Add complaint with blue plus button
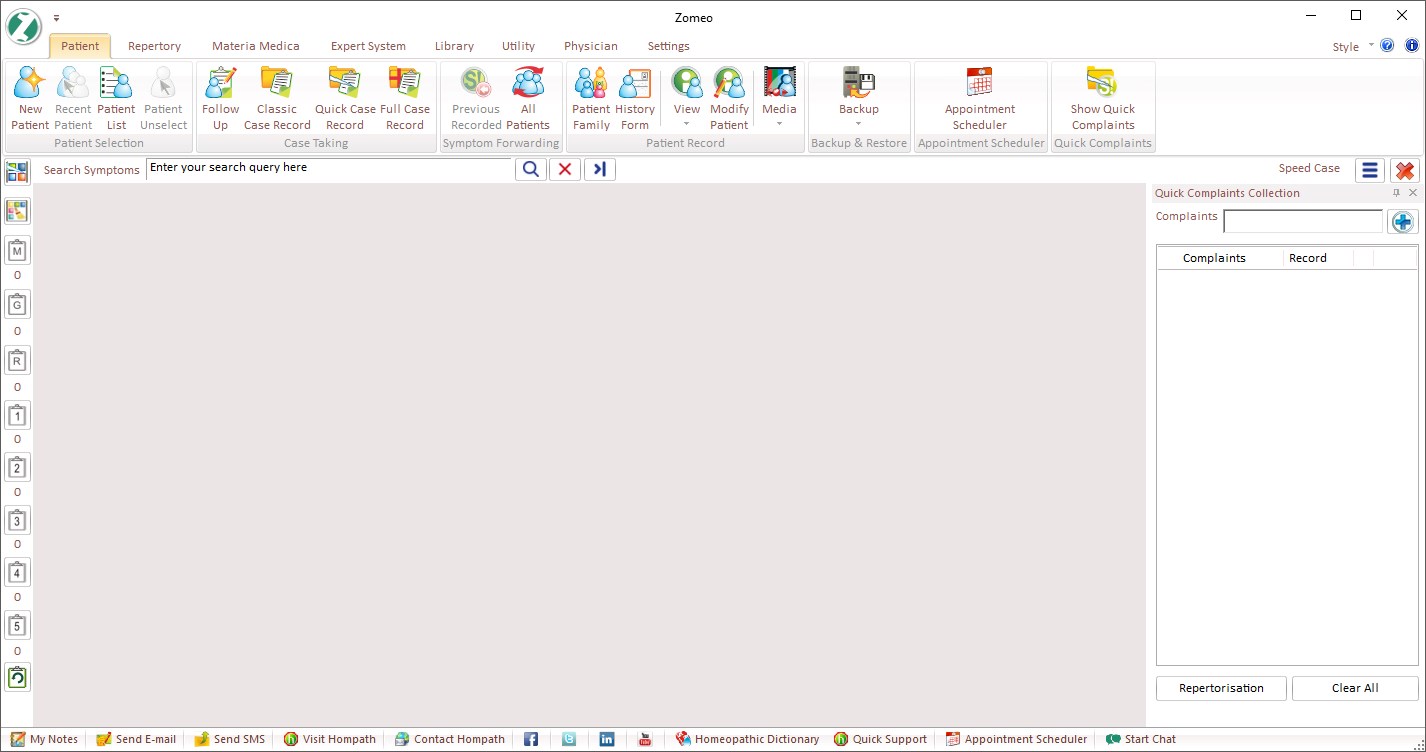This screenshot has width=1426, height=752. pos(1403,222)
